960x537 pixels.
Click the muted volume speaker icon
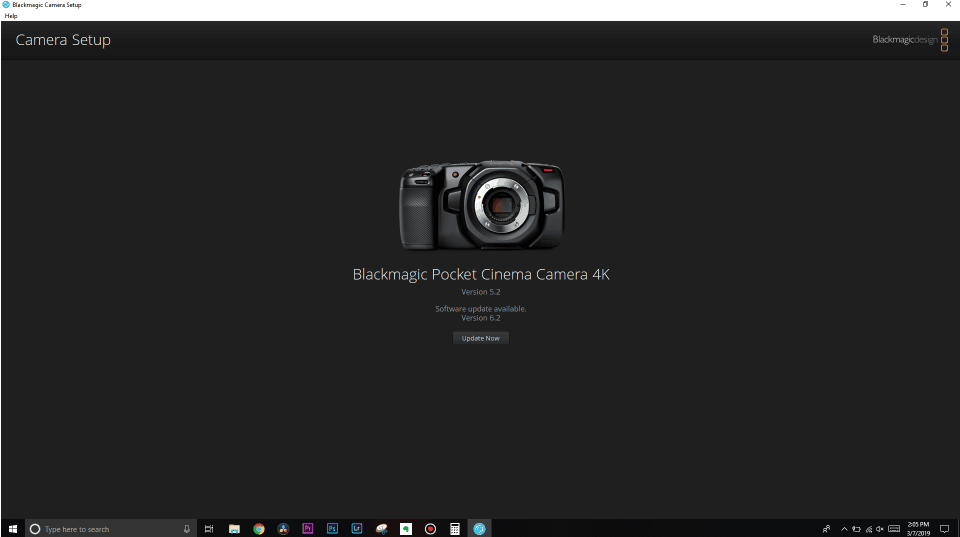(x=880, y=529)
